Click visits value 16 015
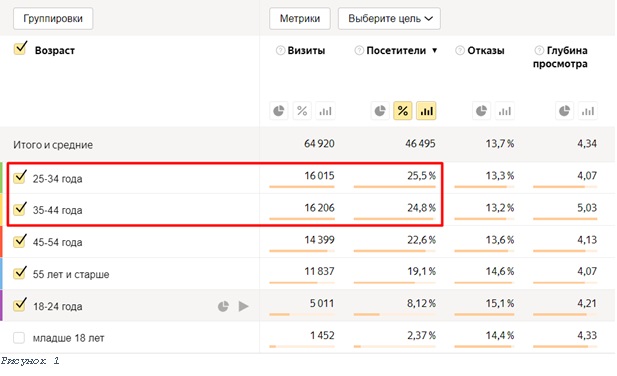 point(319,175)
